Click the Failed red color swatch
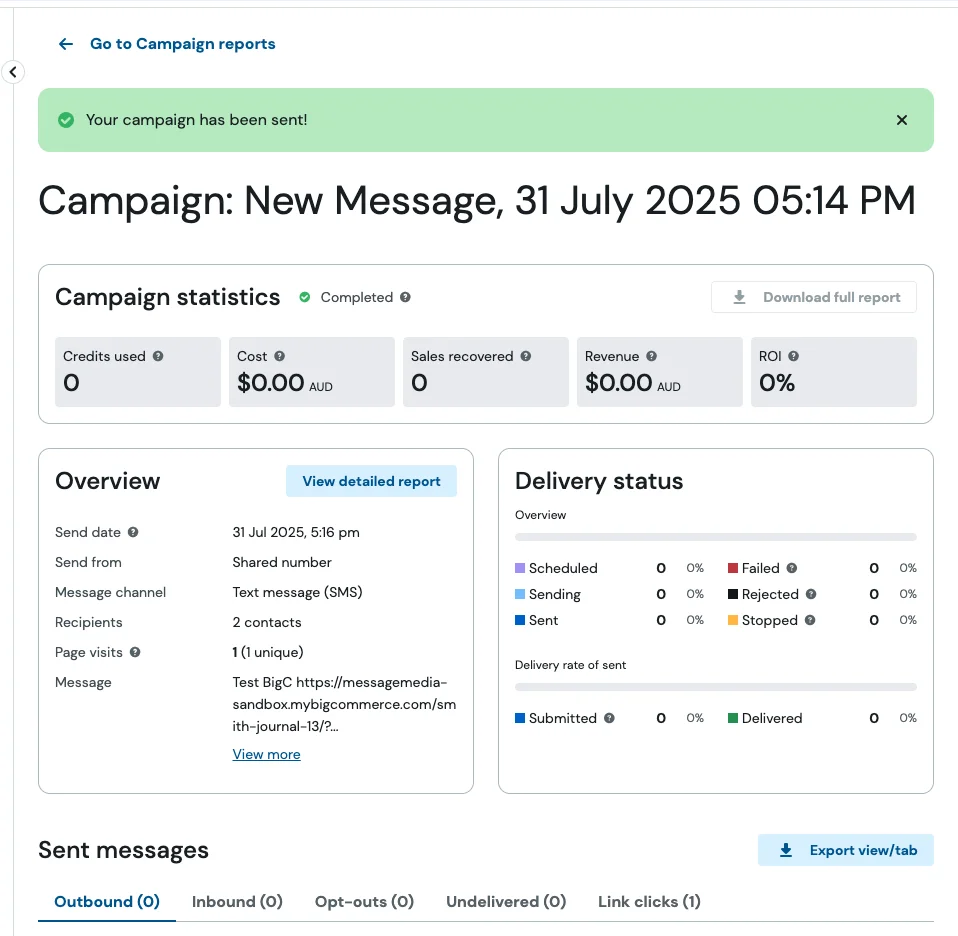958x936 pixels. coord(733,568)
